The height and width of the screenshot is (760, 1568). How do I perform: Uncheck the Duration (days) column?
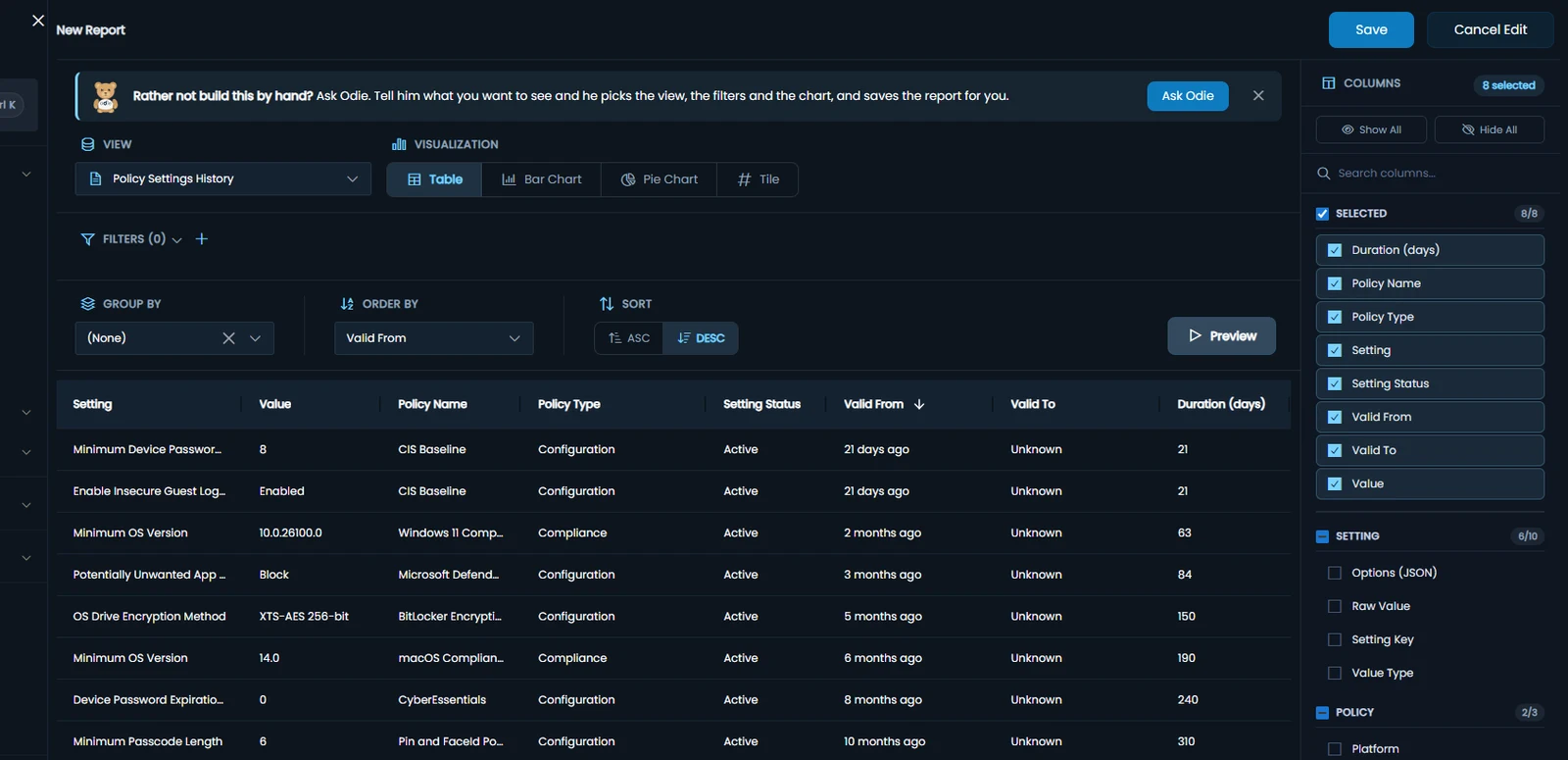point(1335,250)
